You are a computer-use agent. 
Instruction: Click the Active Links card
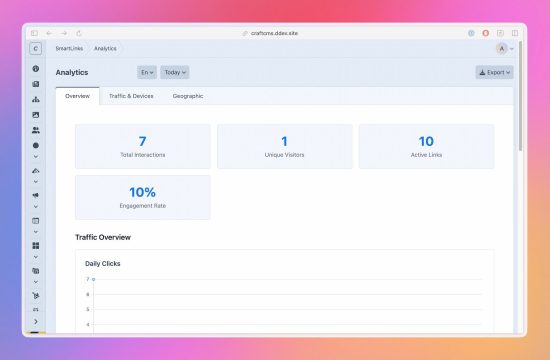pyautogui.click(x=427, y=146)
